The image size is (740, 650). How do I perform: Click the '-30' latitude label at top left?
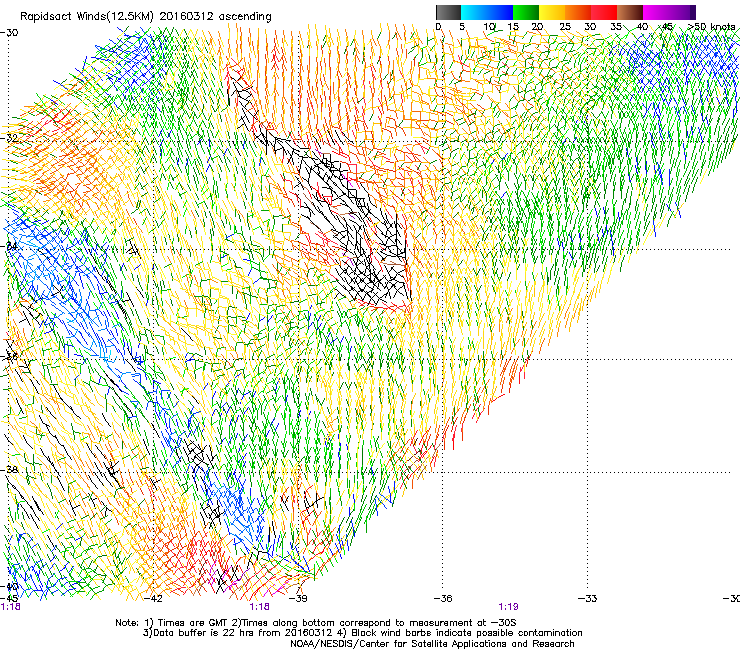tap(9, 33)
